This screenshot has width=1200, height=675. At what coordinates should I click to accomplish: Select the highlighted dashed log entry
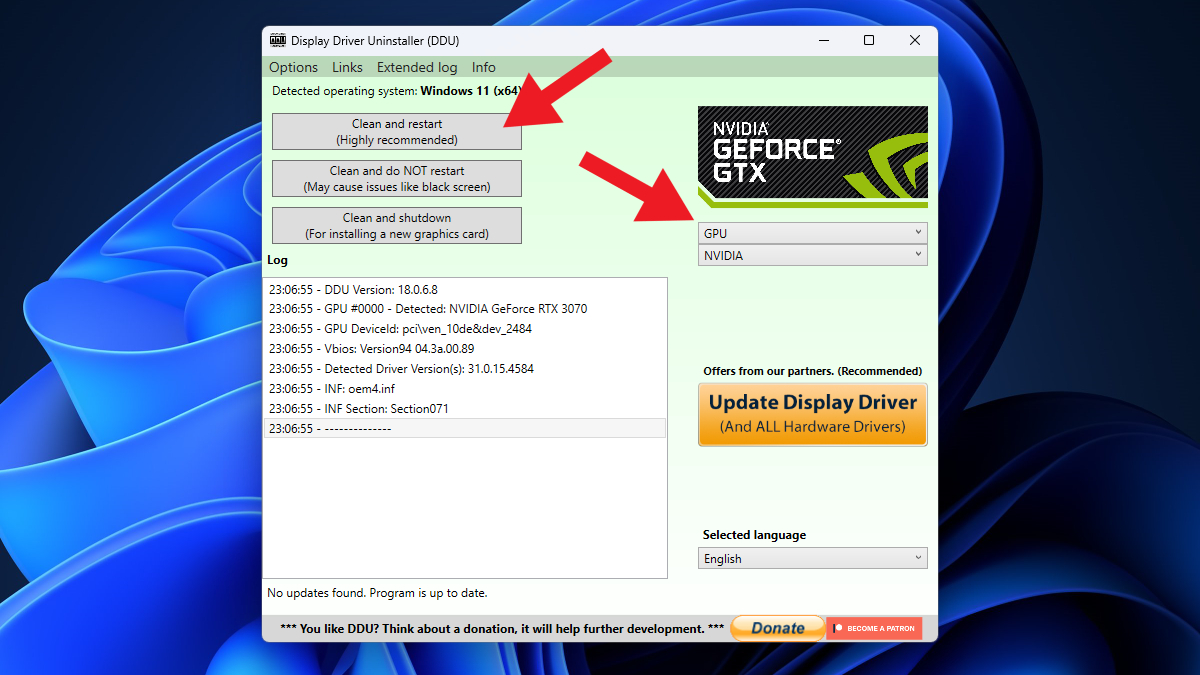tap(465, 428)
